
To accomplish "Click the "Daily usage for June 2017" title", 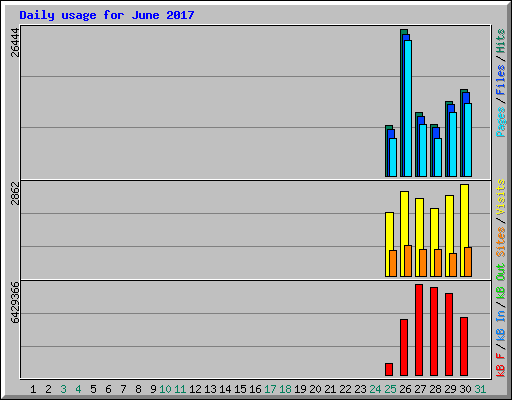I will 107,15.
